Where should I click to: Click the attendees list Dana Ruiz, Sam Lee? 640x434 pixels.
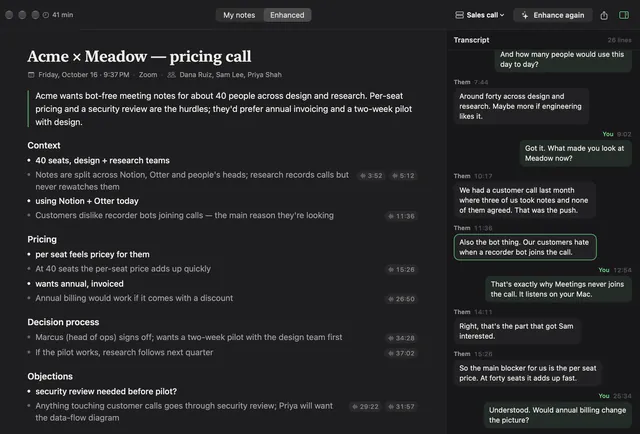pos(230,75)
